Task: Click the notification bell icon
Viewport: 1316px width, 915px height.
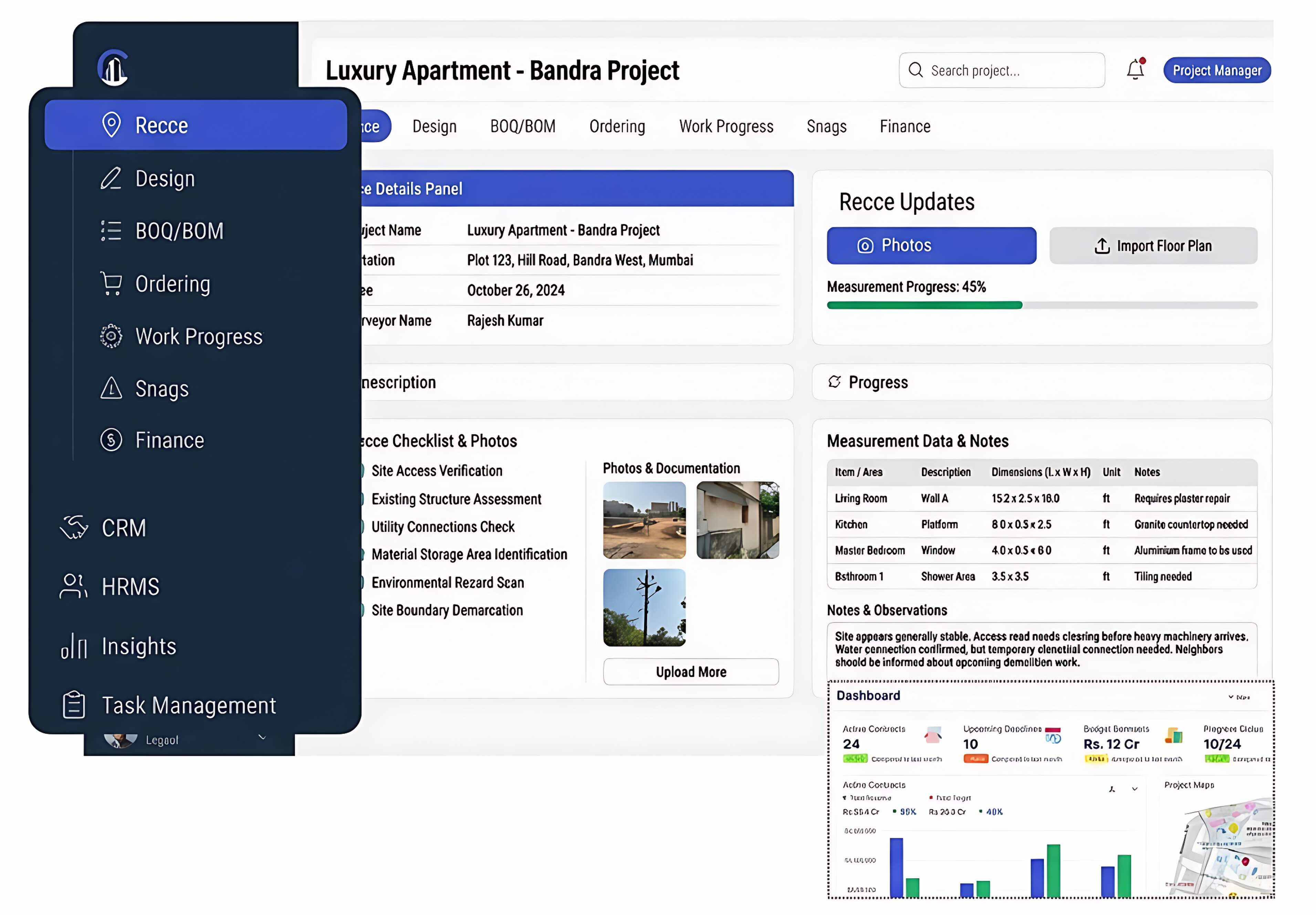Action: 1135,70
